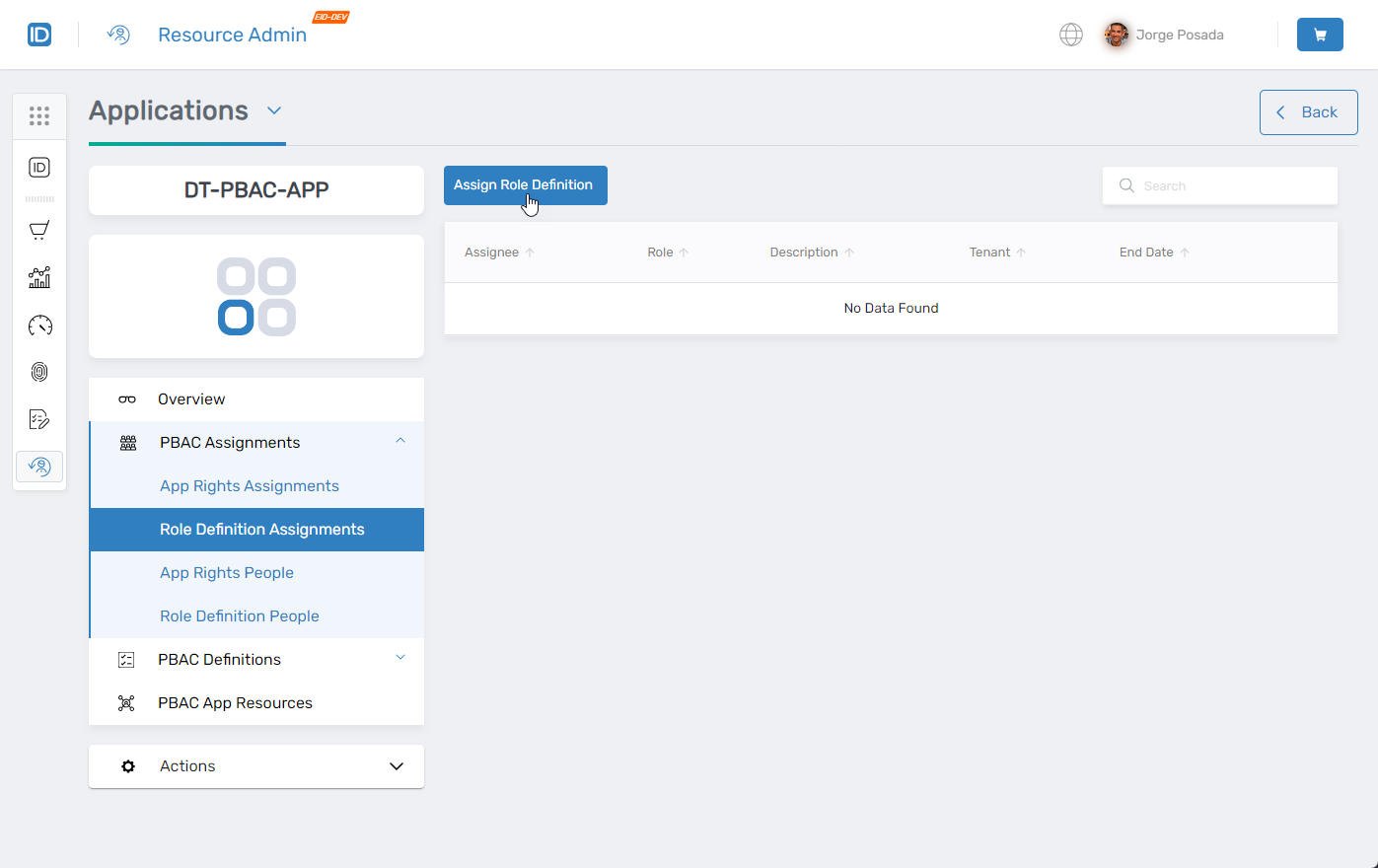Select the checklist document icon in sidebar
Screen dimensions: 1378x868
[39, 419]
